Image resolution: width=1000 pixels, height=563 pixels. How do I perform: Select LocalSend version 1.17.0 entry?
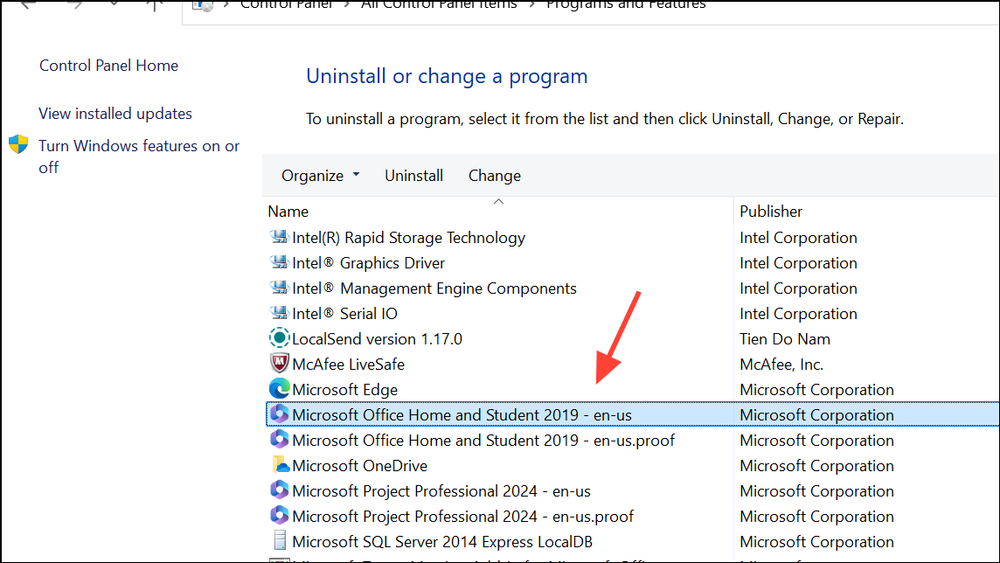click(x=377, y=339)
